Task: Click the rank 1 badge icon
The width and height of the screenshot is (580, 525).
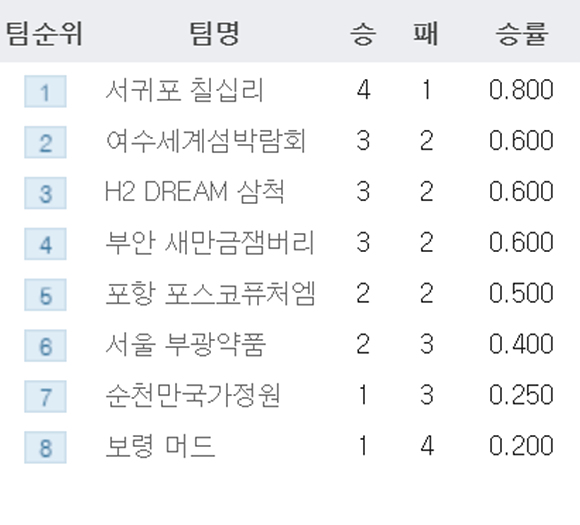Action: pyautogui.click(x=45, y=91)
